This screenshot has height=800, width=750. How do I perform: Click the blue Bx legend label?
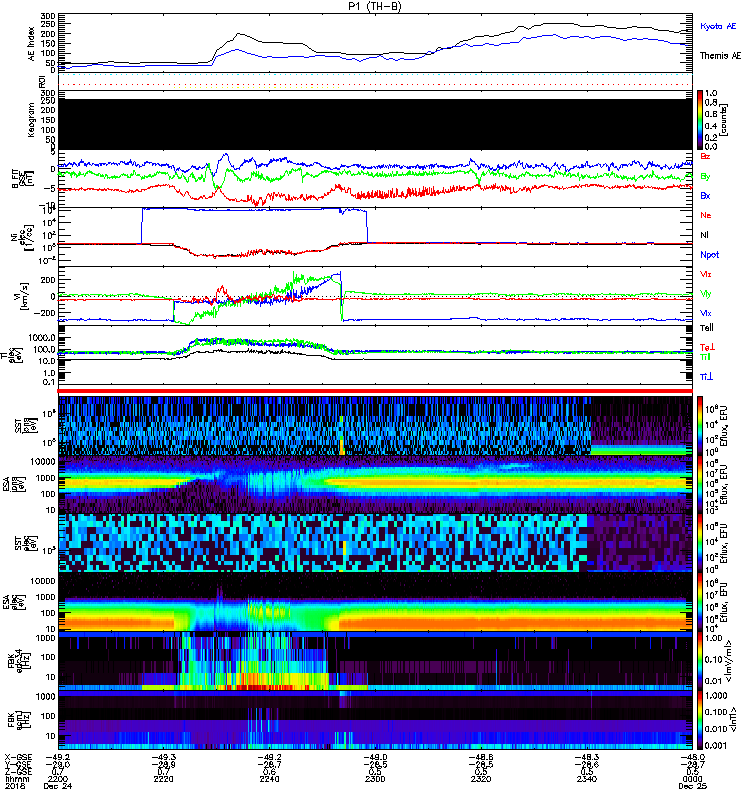705,195
